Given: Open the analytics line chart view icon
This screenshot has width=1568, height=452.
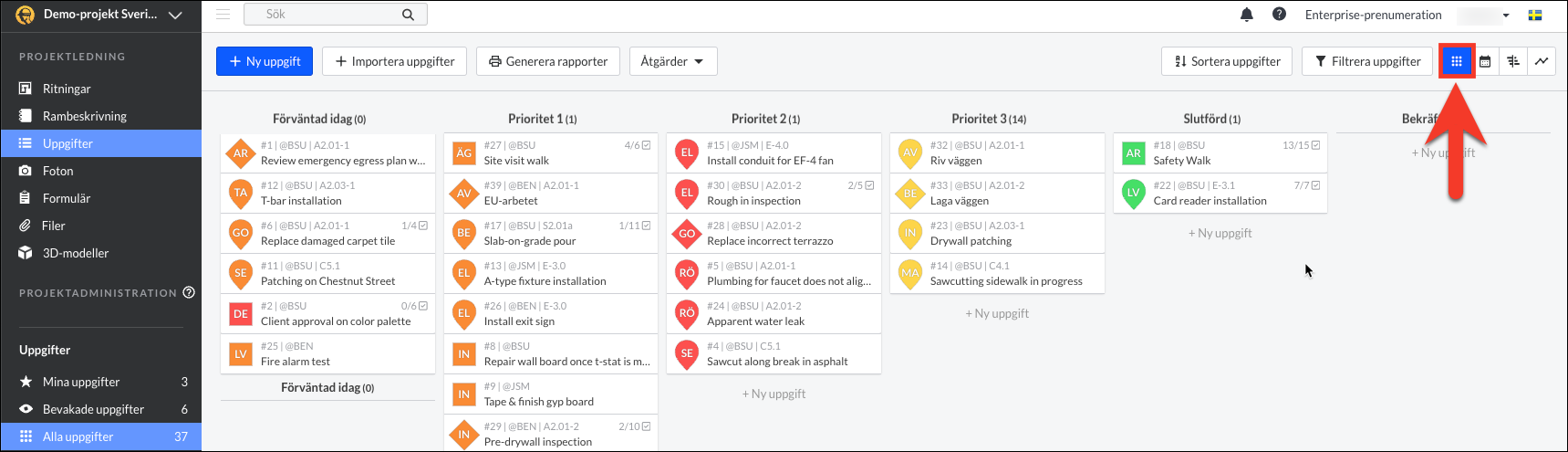Looking at the screenshot, I should tap(1542, 61).
